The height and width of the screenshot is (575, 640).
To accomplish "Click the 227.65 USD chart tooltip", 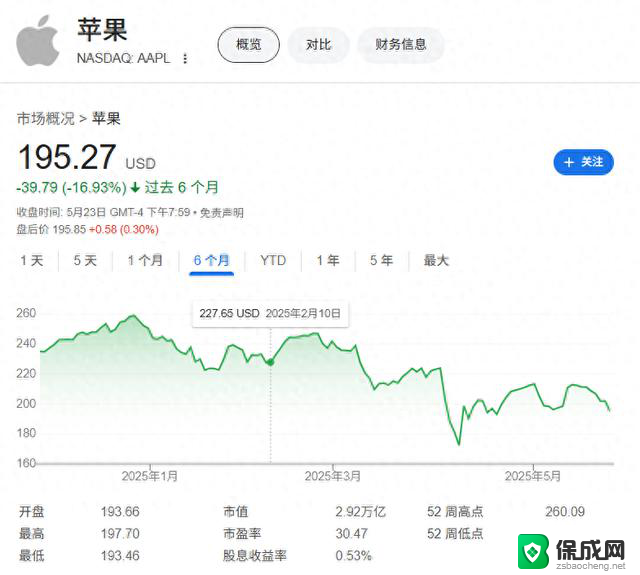I will (x=271, y=313).
